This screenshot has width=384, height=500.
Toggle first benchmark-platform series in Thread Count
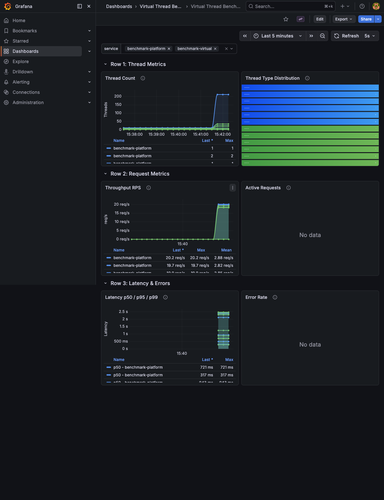(132, 148)
